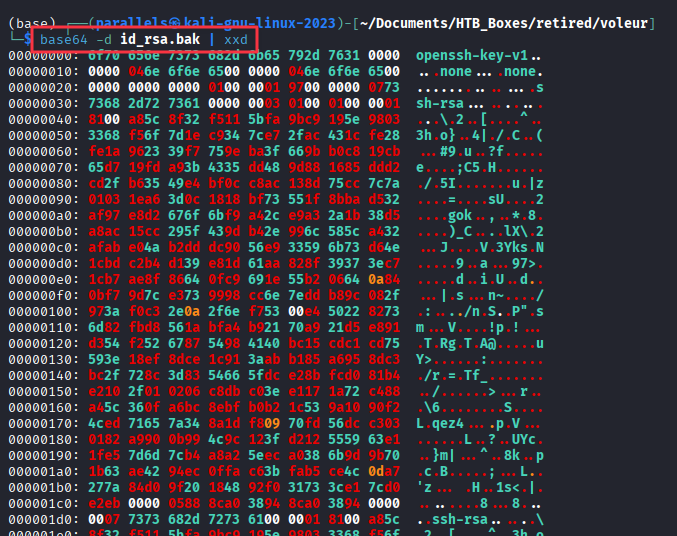Click the ASCII text .T.Rg.T.A@.....u
Viewport: 677px width, 536px height.
click(480, 343)
